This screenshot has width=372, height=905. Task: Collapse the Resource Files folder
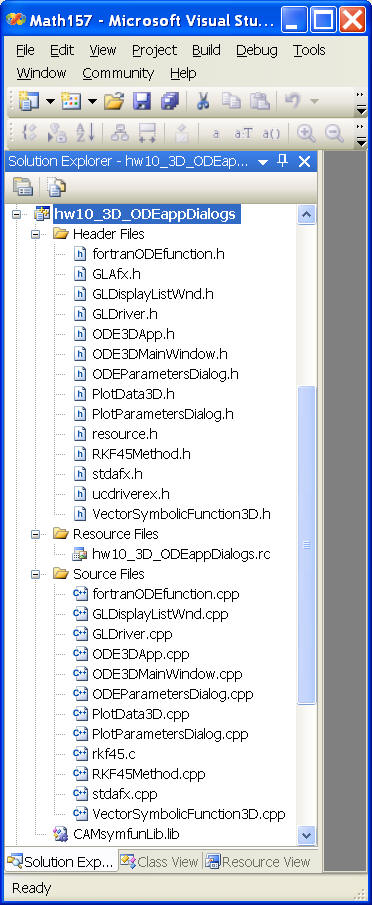[36, 534]
